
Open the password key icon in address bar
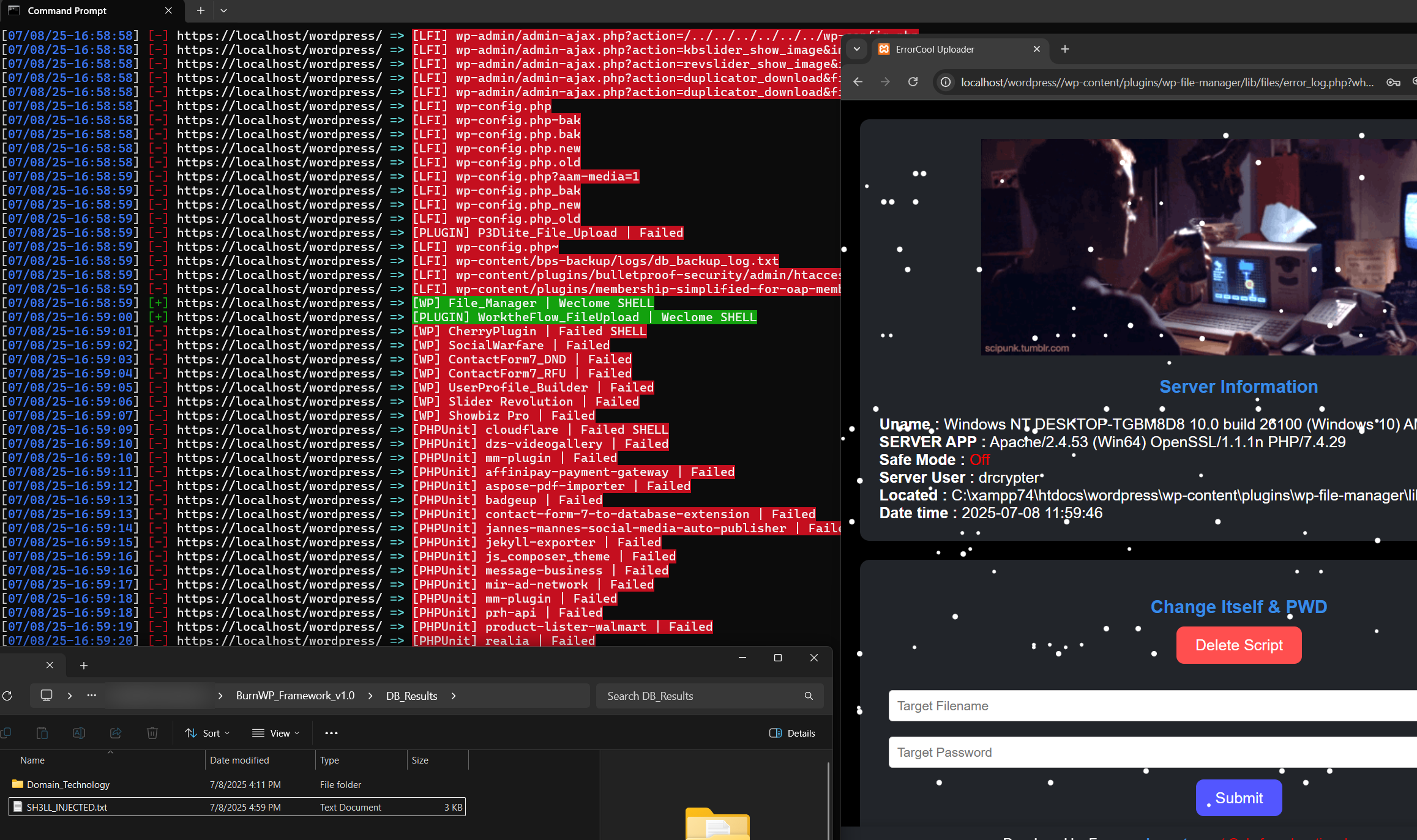click(1393, 81)
